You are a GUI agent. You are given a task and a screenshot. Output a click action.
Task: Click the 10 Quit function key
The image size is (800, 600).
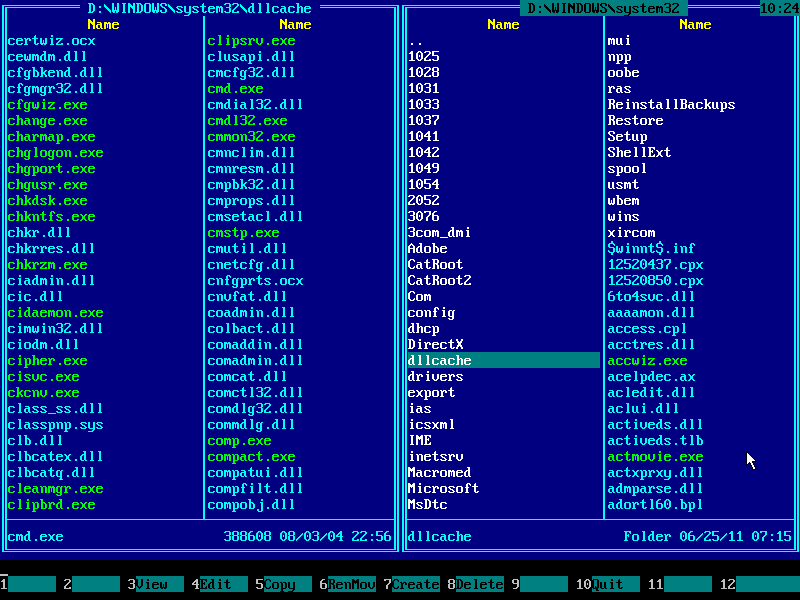607,584
